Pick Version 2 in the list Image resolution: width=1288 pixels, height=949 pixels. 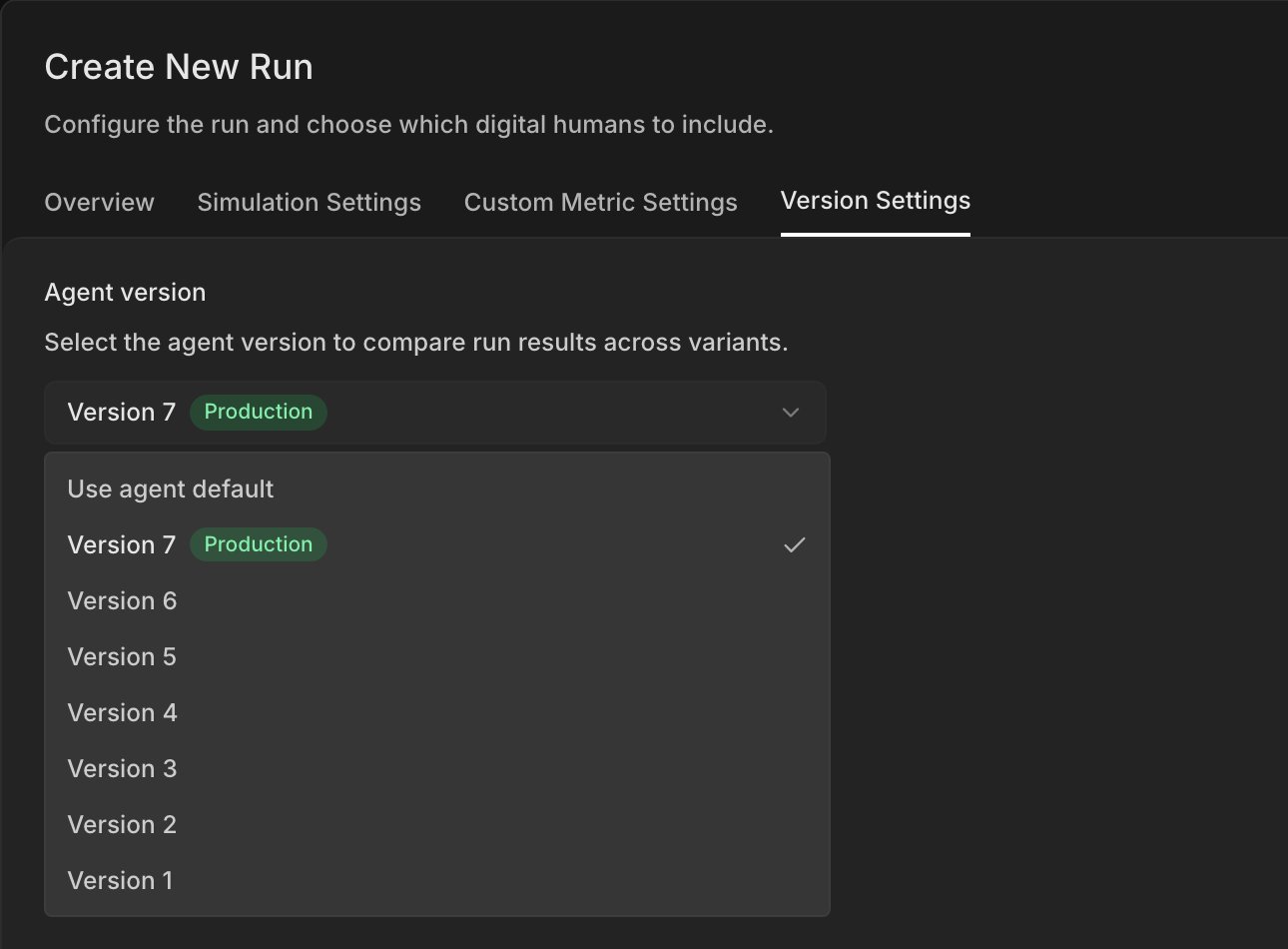pos(437,825)
